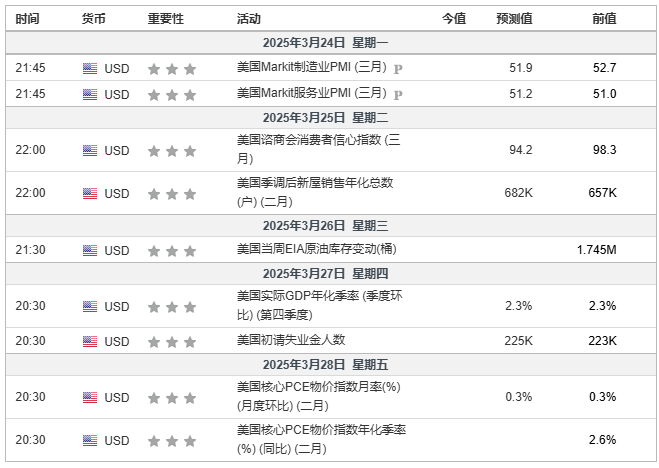Click US flag icon in 美国咨商会消费者信心指数 row
Screen dimensions: 659x468
pyautogui.click(x=90, y=151)
